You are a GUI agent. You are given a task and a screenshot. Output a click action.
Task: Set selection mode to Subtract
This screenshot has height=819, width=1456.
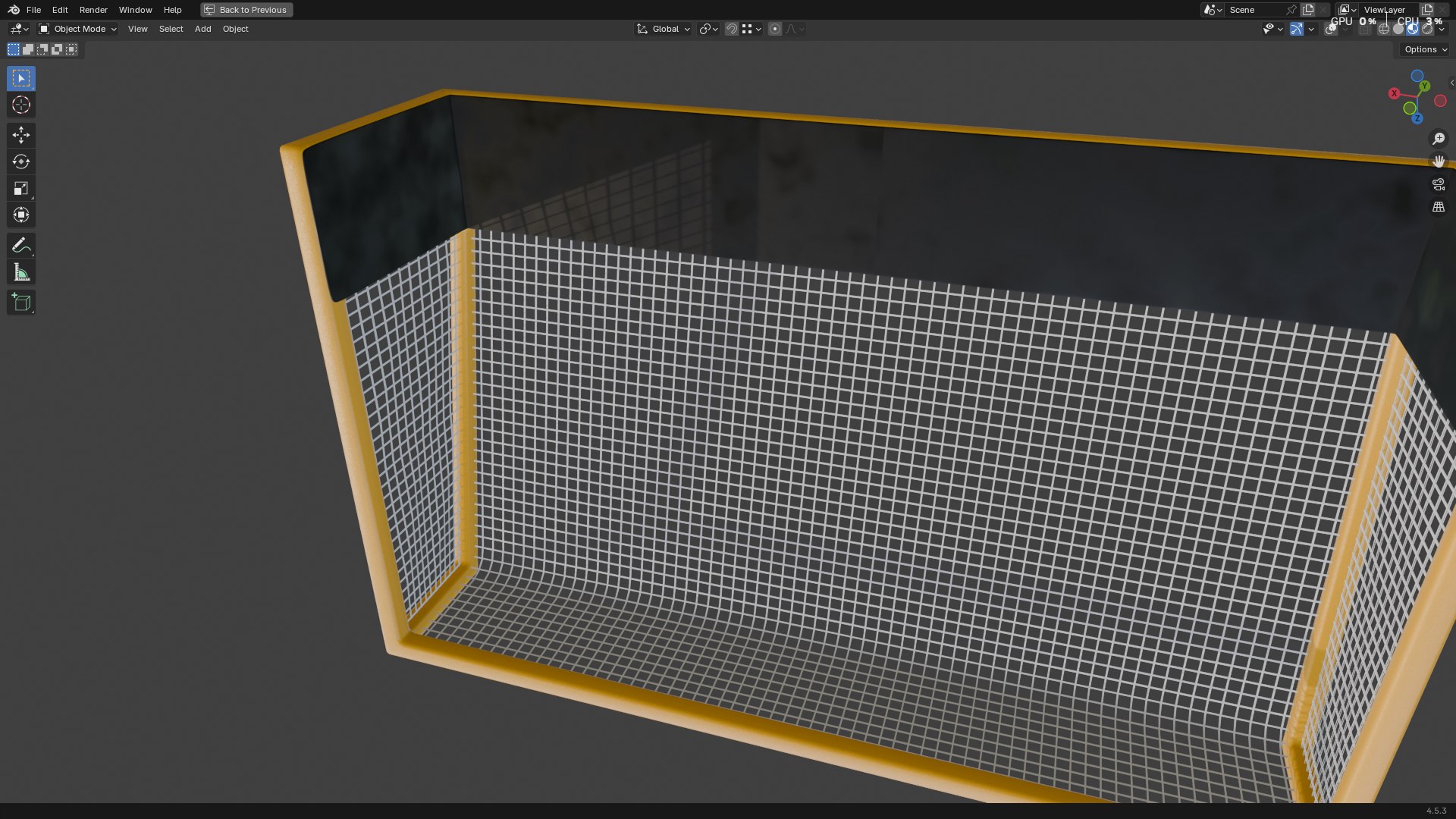click(x=42, y=49)
